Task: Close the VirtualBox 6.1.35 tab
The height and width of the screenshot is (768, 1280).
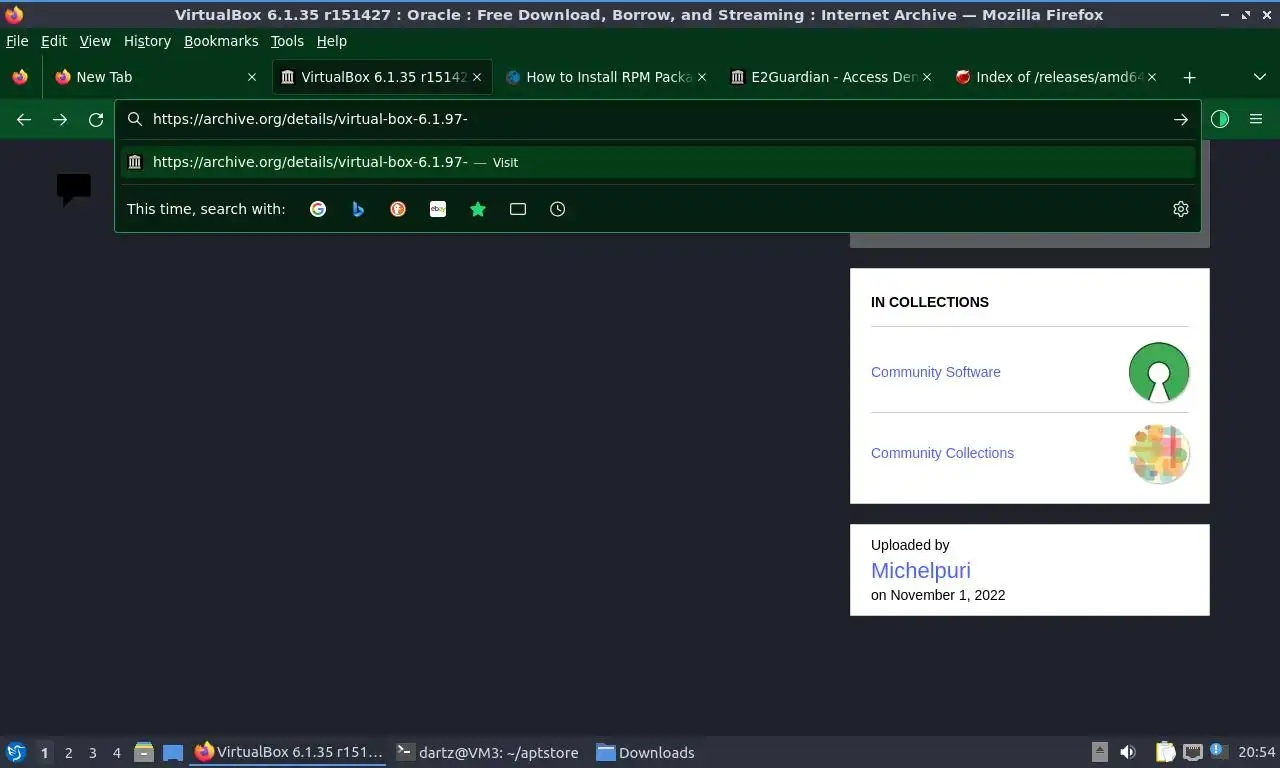Action: 477,77
